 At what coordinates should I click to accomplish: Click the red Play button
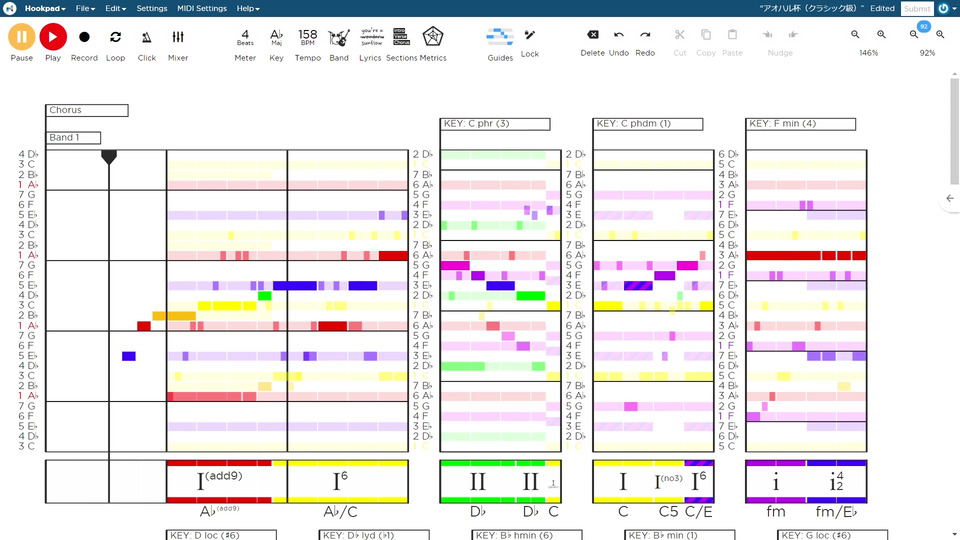53,37
